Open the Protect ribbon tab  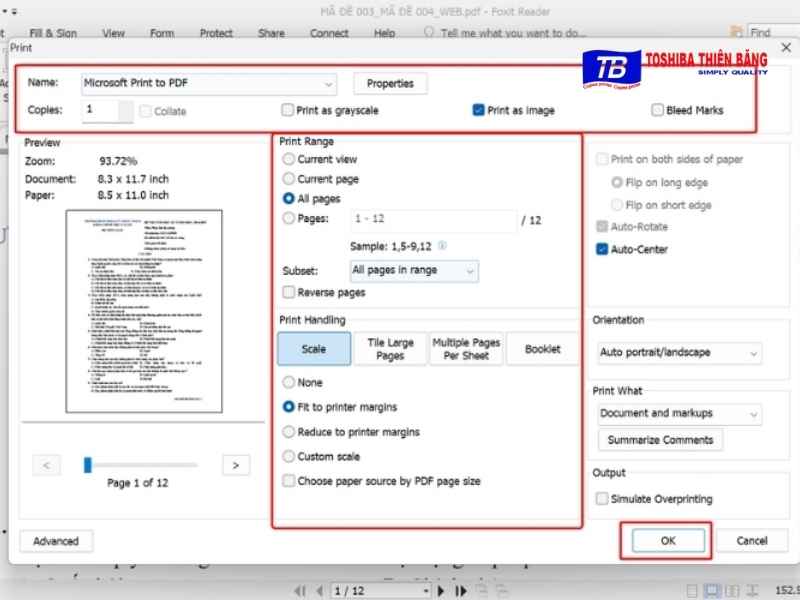216,33
